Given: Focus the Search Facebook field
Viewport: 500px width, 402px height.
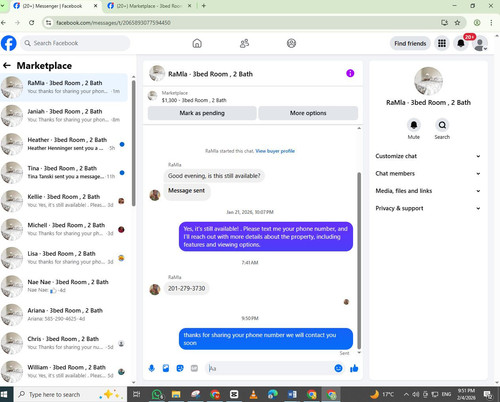Looking at the screenshot, I should (75, 43).
